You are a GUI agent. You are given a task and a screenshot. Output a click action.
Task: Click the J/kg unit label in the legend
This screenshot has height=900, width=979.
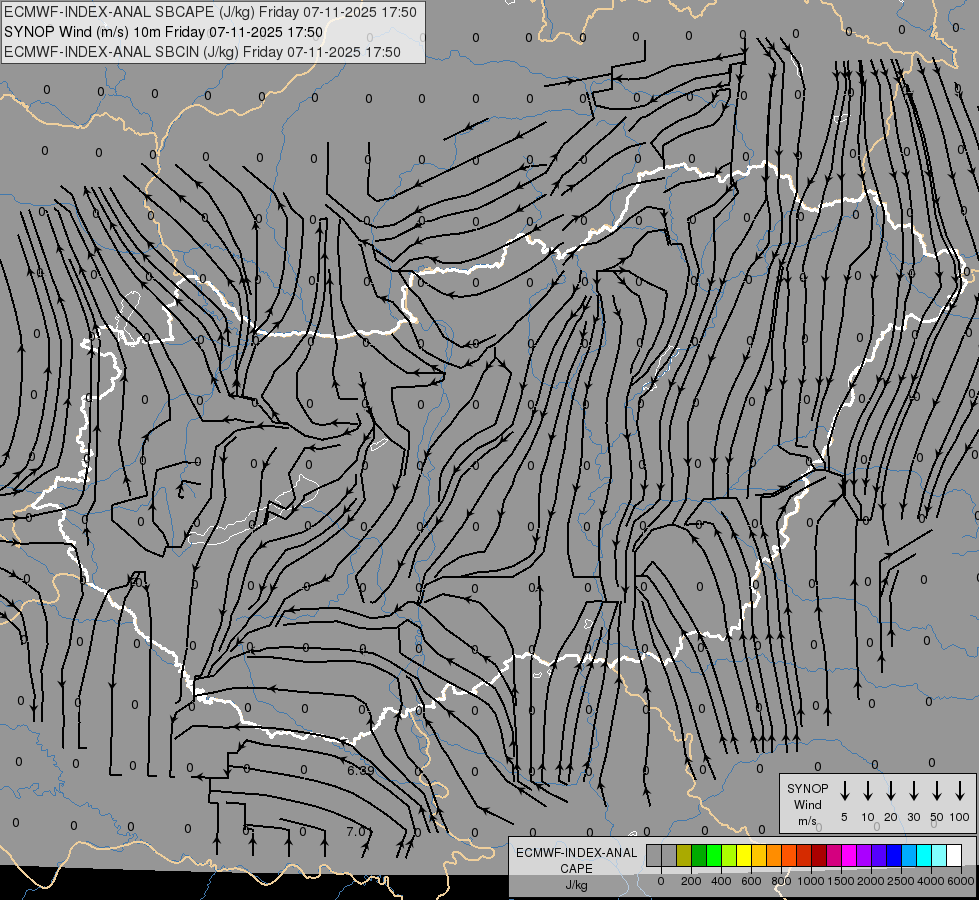coord(576,886)
